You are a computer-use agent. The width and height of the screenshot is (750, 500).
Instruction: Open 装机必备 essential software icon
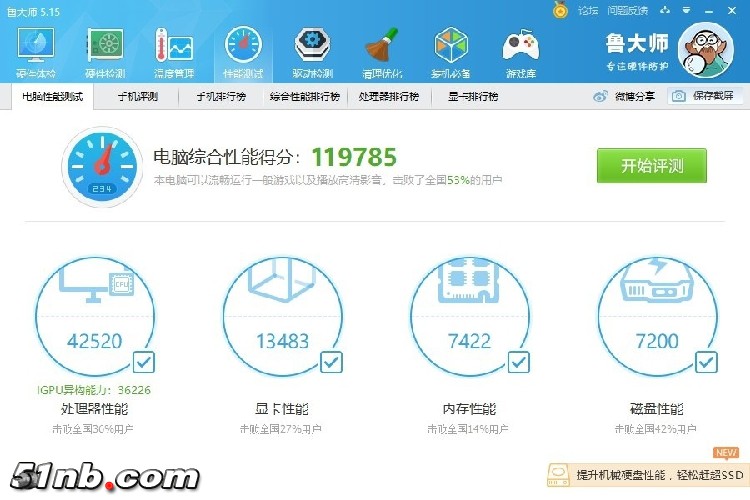point(451,51)
